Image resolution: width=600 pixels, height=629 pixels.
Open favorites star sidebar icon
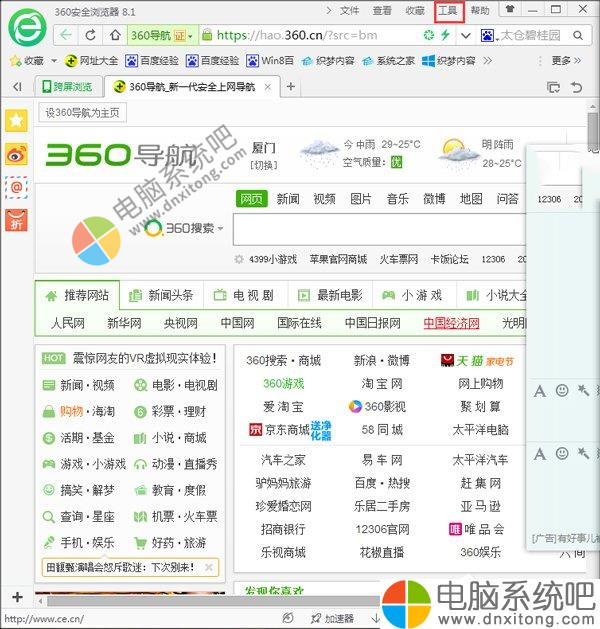[16, 120]
